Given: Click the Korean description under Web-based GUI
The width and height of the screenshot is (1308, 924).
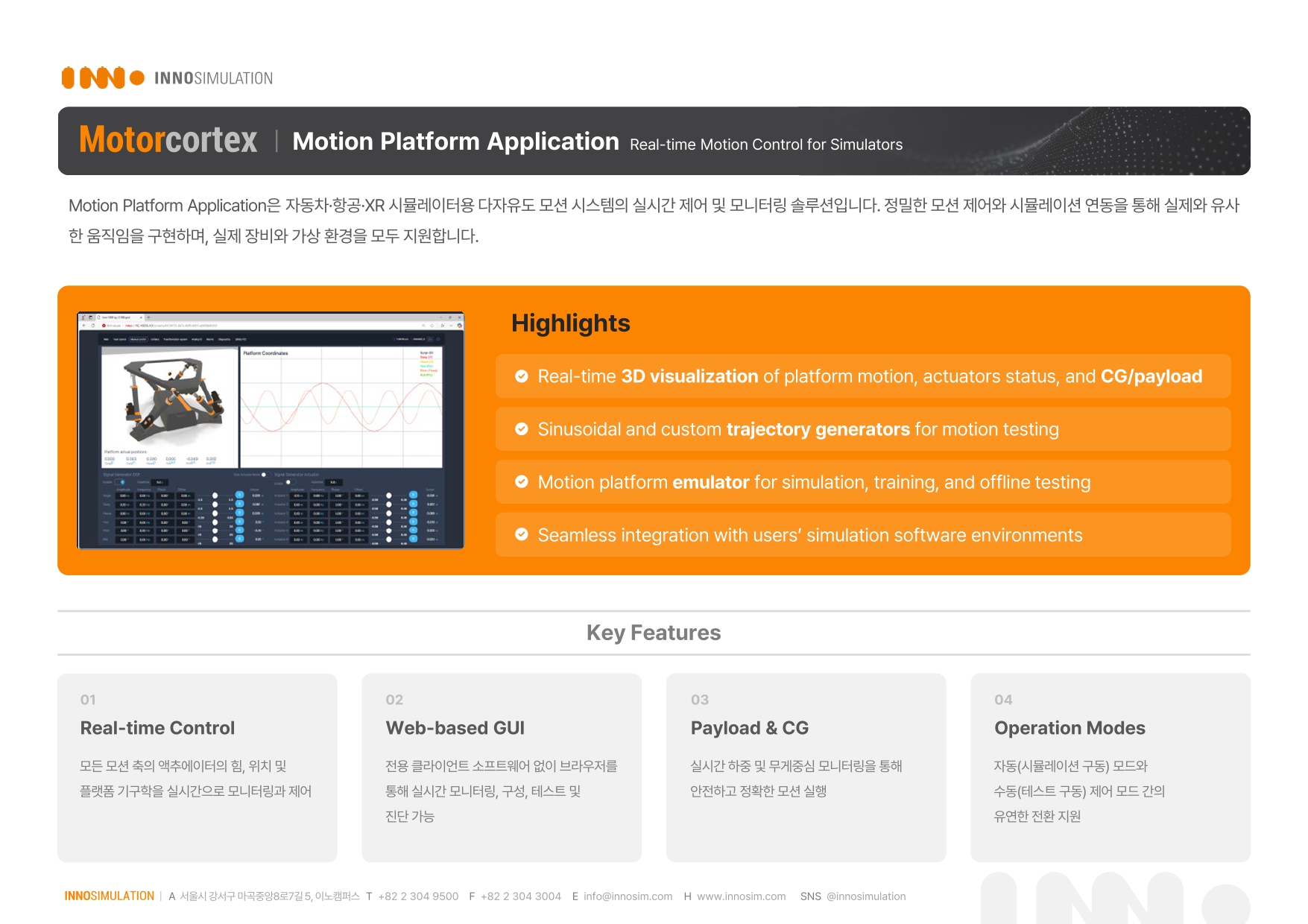Looking at the screenshot, I should tap(501, 791).
